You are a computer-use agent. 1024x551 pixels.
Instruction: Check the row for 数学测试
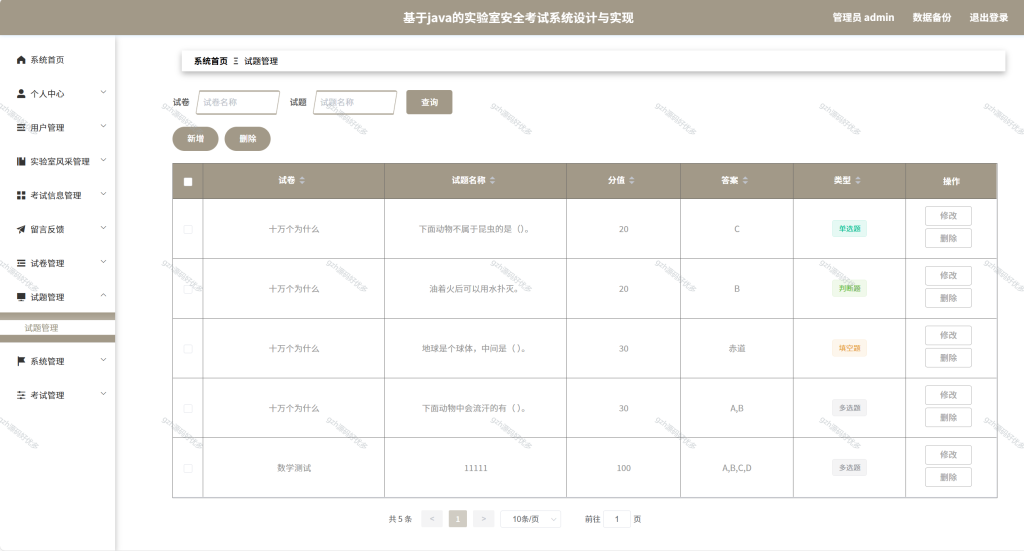point(188,469)
